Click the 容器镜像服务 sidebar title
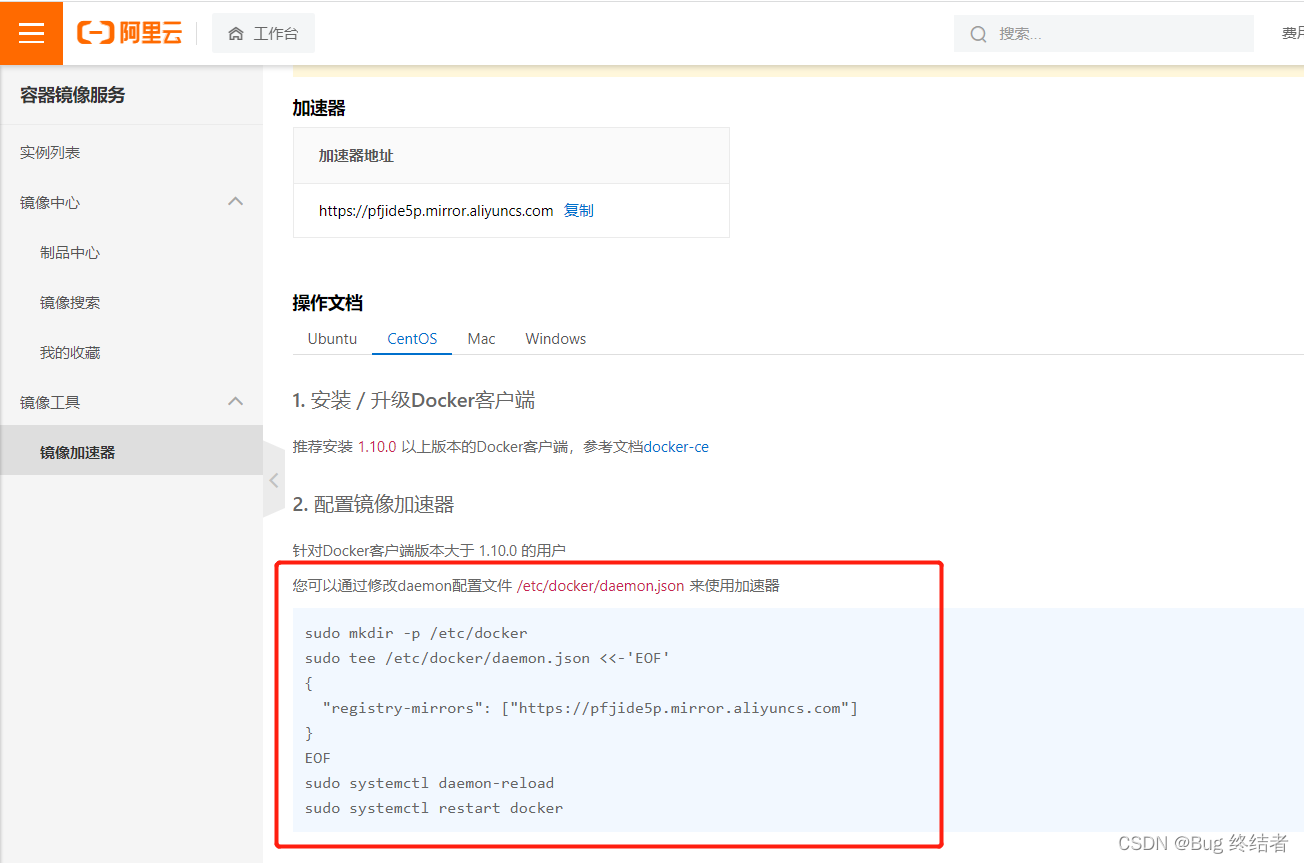The image size is (1304, 863). [73, 95]
